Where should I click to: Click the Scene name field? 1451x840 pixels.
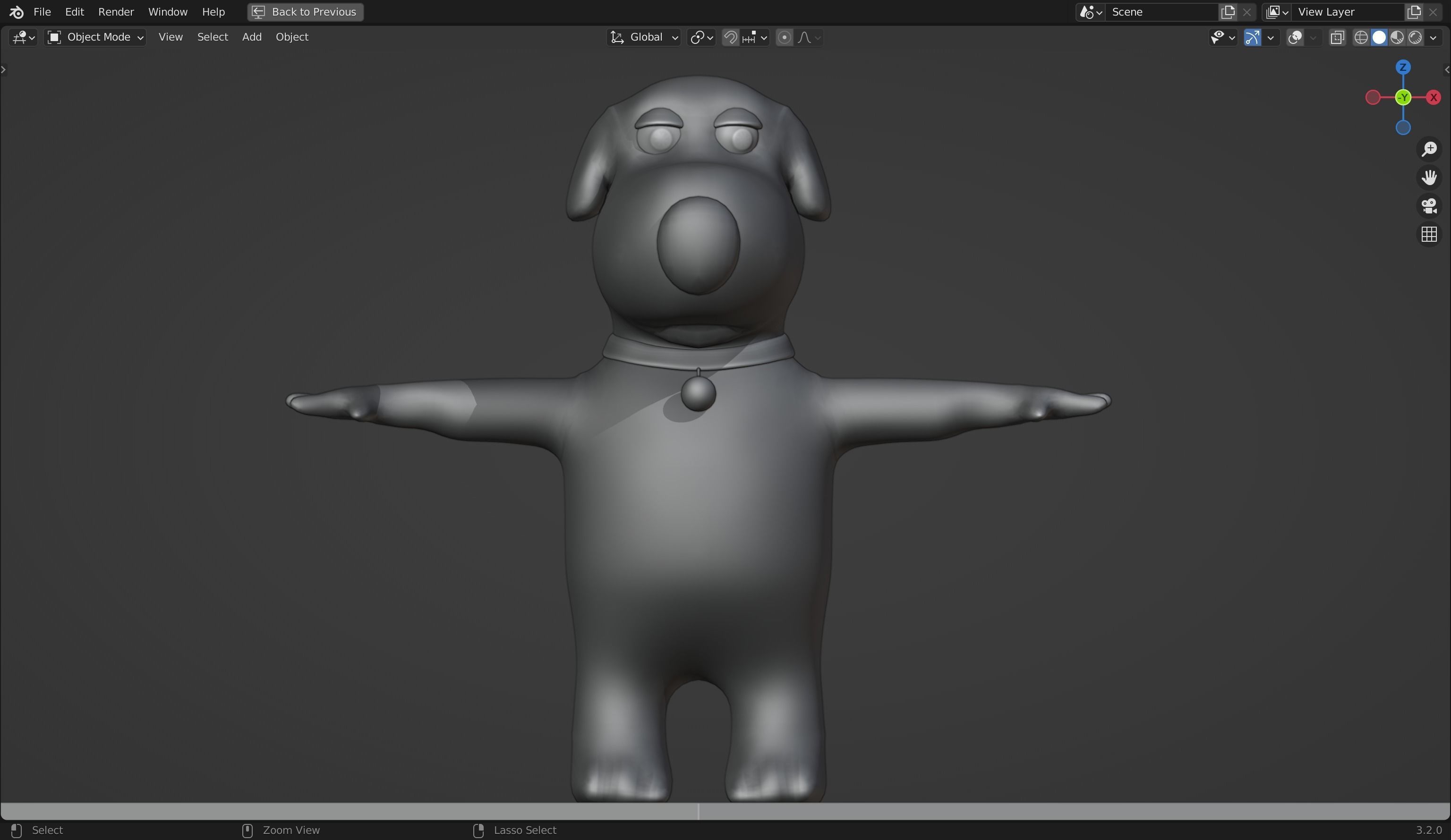coord(1162,12)
